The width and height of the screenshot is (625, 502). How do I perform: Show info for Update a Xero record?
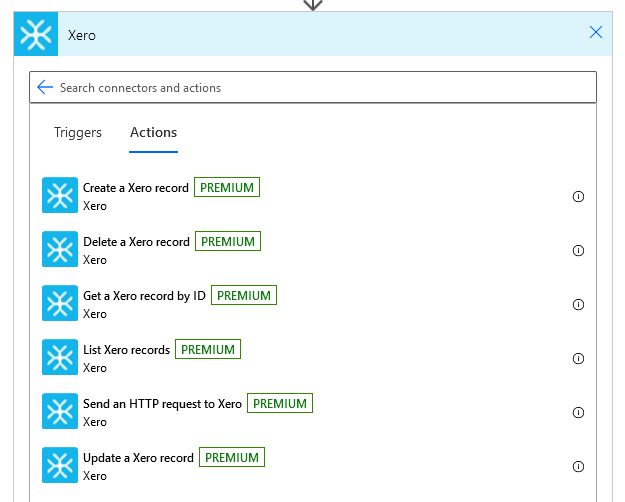click(x=578, y=467)
